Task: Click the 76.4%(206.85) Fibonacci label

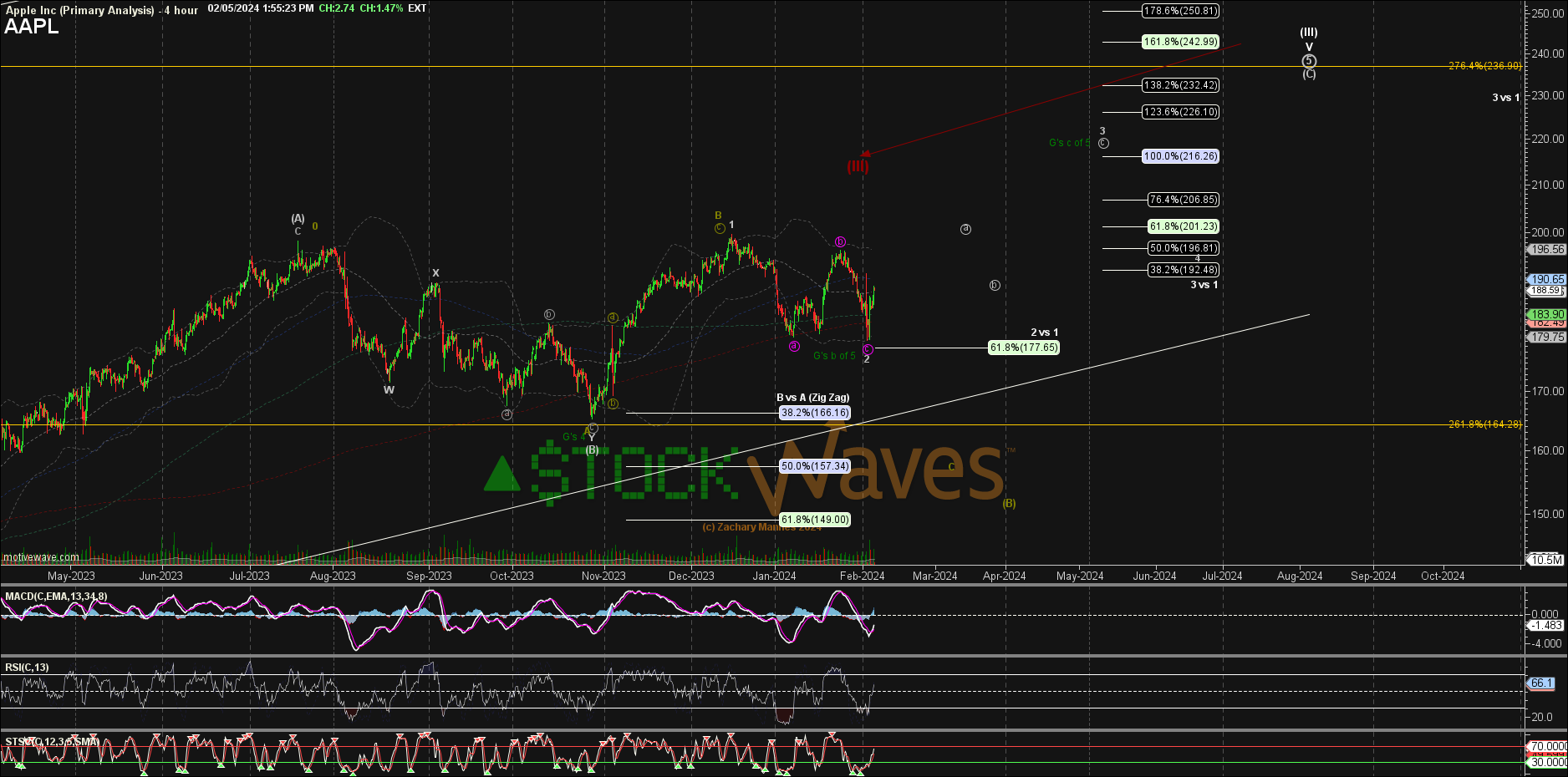Action: (1184, 200)
